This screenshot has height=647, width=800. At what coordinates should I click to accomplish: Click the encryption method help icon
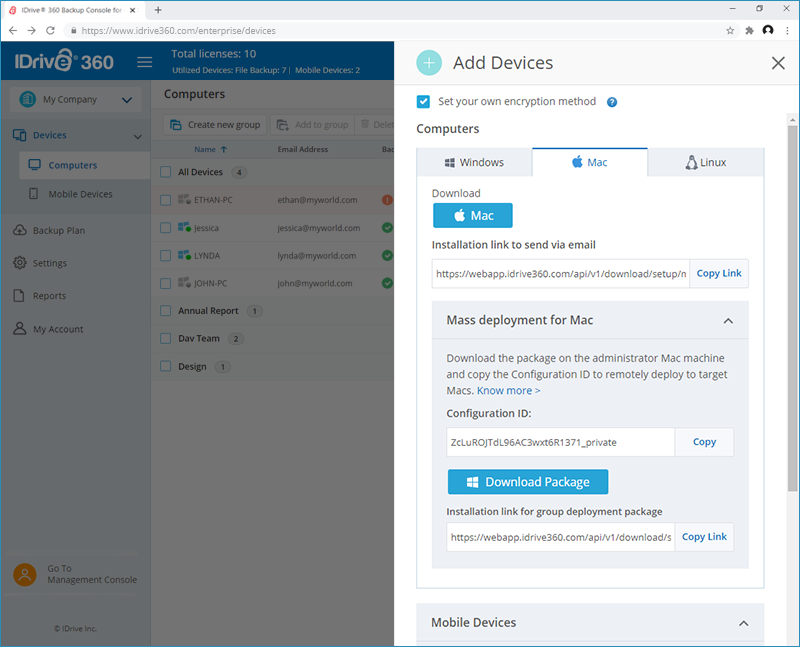click(612, 102)
